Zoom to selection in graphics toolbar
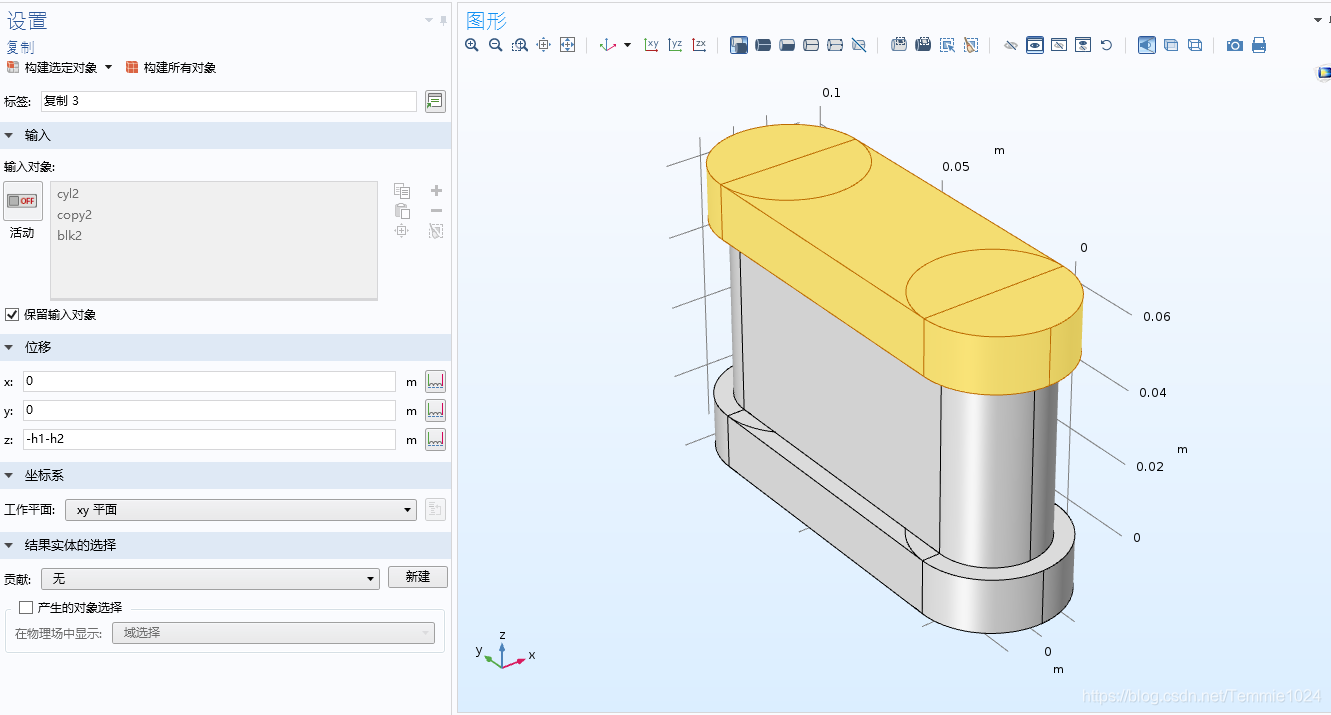This screenshot has height=715, width=1331. pos(544,45)
